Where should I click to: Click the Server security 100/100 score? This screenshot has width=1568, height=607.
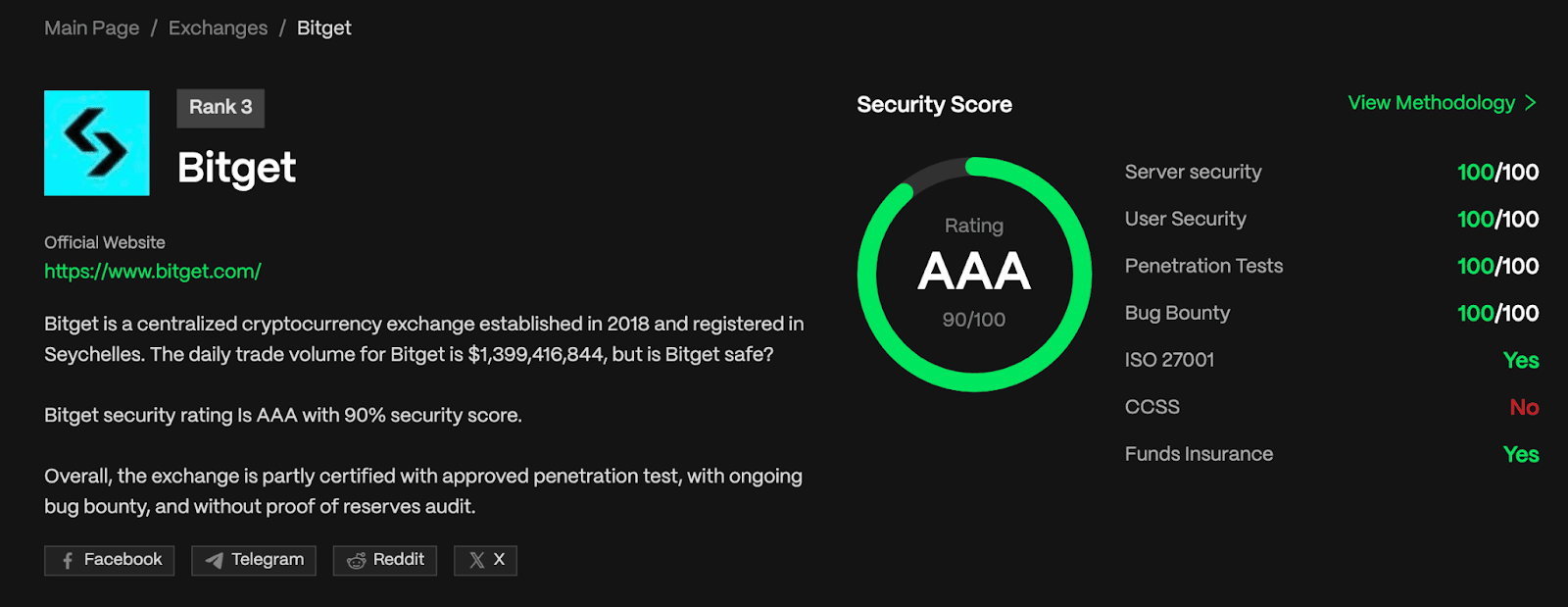click(1497, 173)
